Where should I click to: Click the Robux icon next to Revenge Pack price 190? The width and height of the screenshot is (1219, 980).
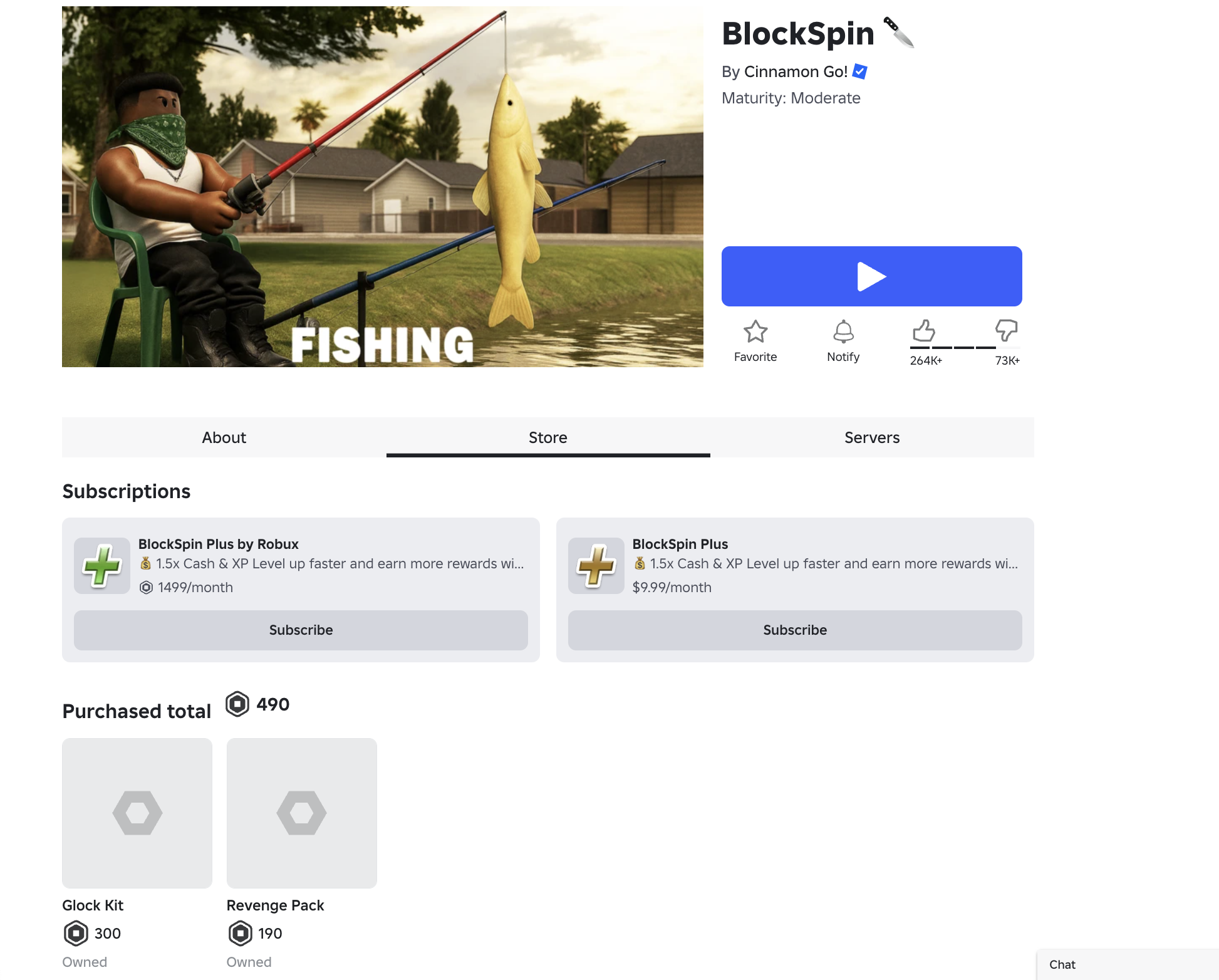[240, 933]
